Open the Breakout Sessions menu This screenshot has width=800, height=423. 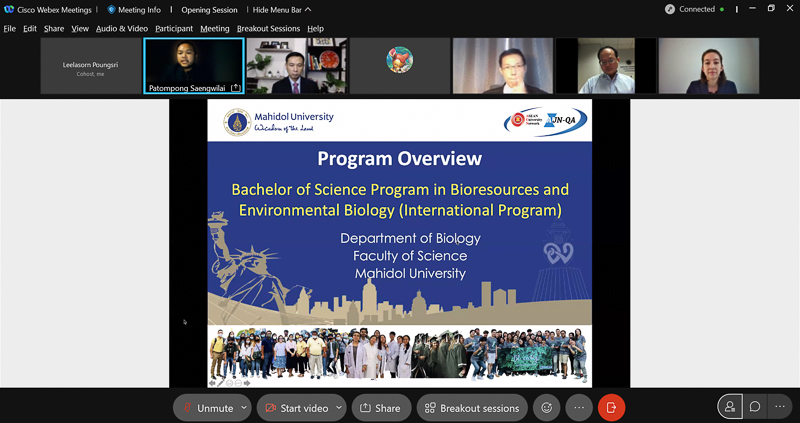[268, 29]
